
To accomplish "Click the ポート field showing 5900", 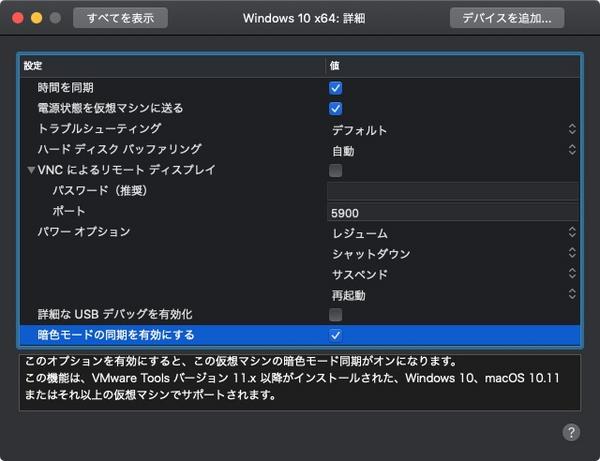I will click(453, 212).
